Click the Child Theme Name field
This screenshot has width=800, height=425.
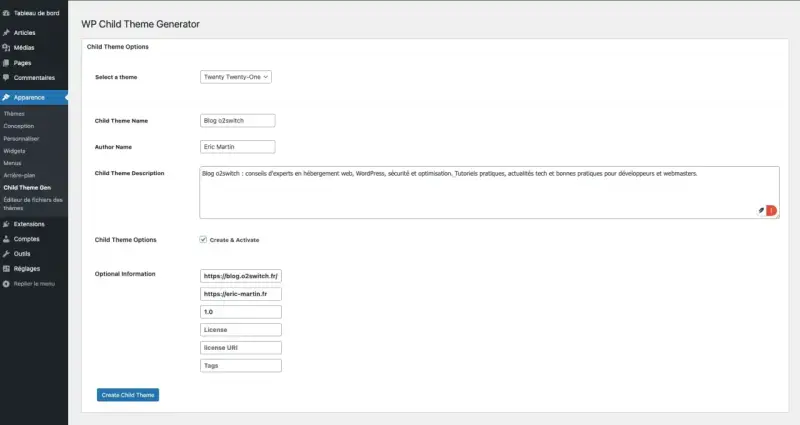[238, 120]
